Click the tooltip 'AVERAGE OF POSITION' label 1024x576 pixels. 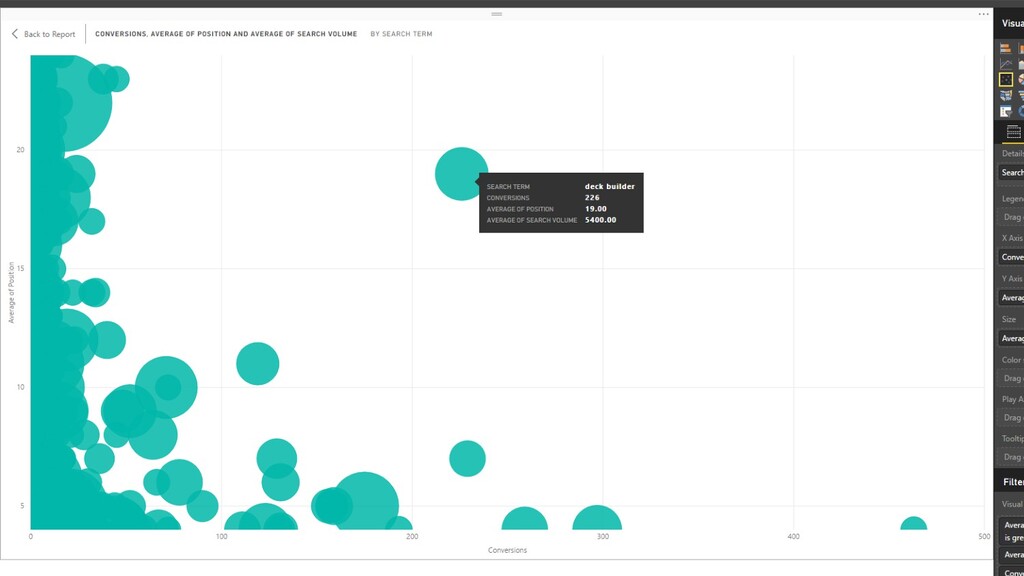pyautogui.click(x=520, y=209)
